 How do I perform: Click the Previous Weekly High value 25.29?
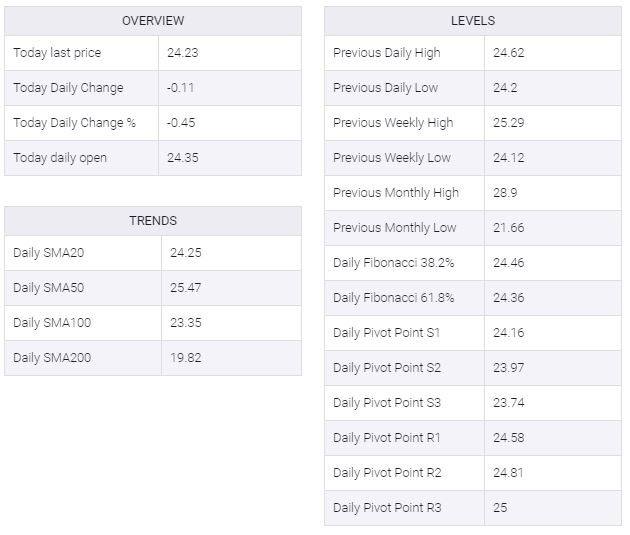pos(509,123)
